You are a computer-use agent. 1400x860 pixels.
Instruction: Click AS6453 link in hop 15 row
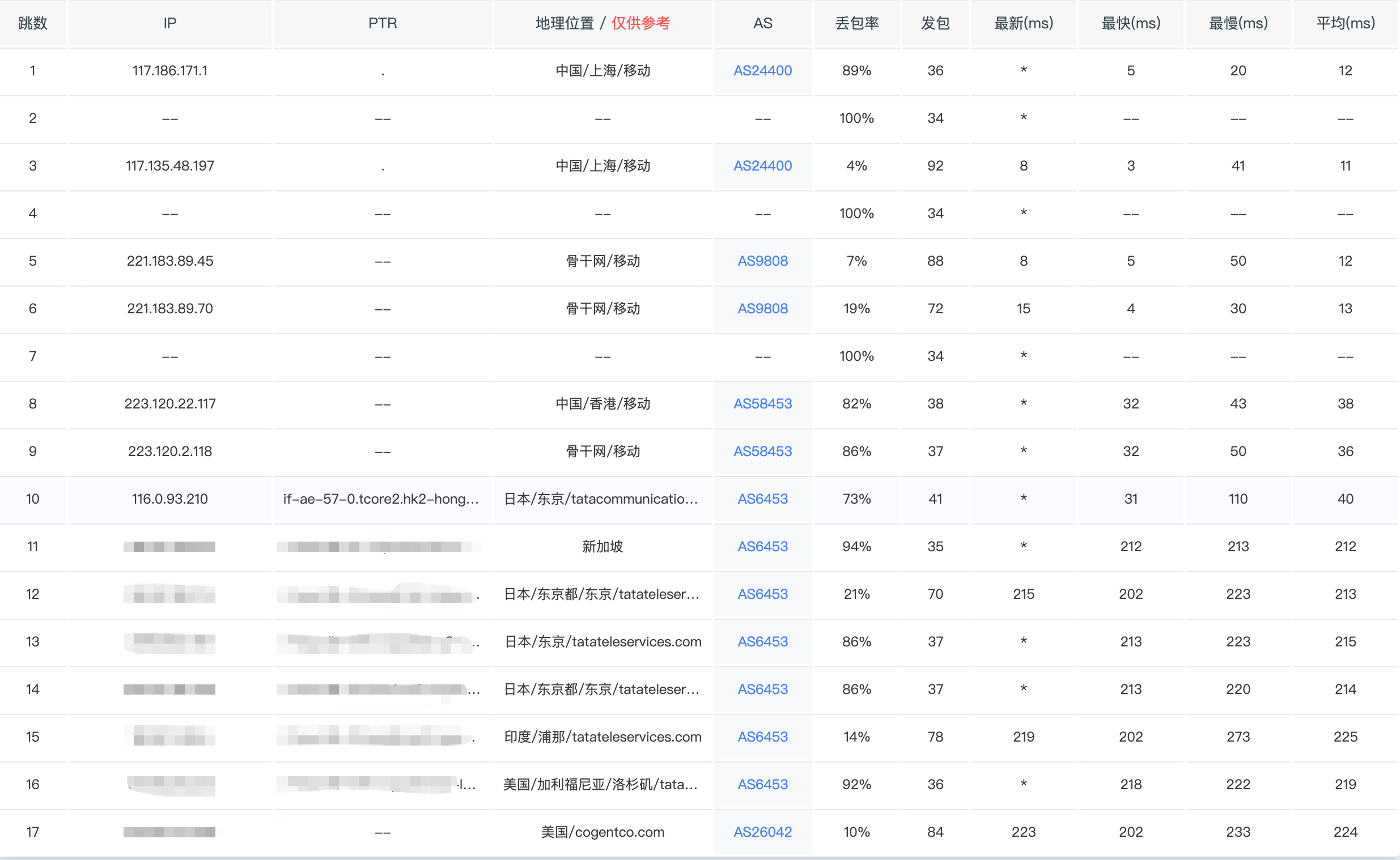point(762,736)
